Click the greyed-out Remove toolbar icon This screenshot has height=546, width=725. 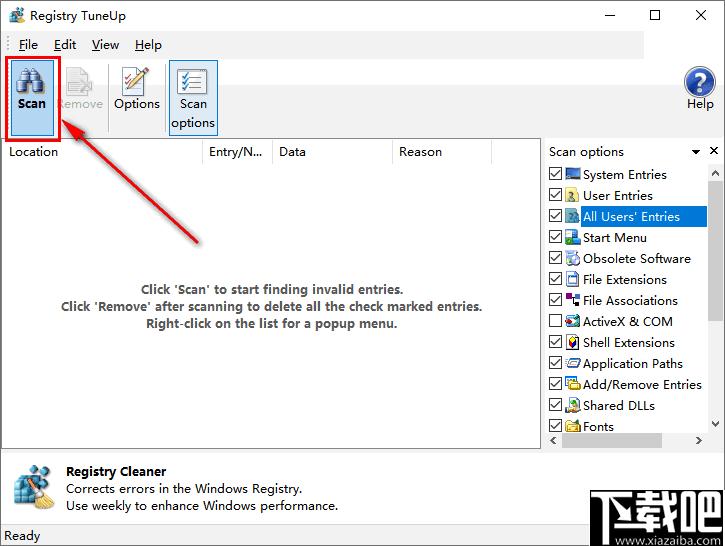click(x=80, y=81)
